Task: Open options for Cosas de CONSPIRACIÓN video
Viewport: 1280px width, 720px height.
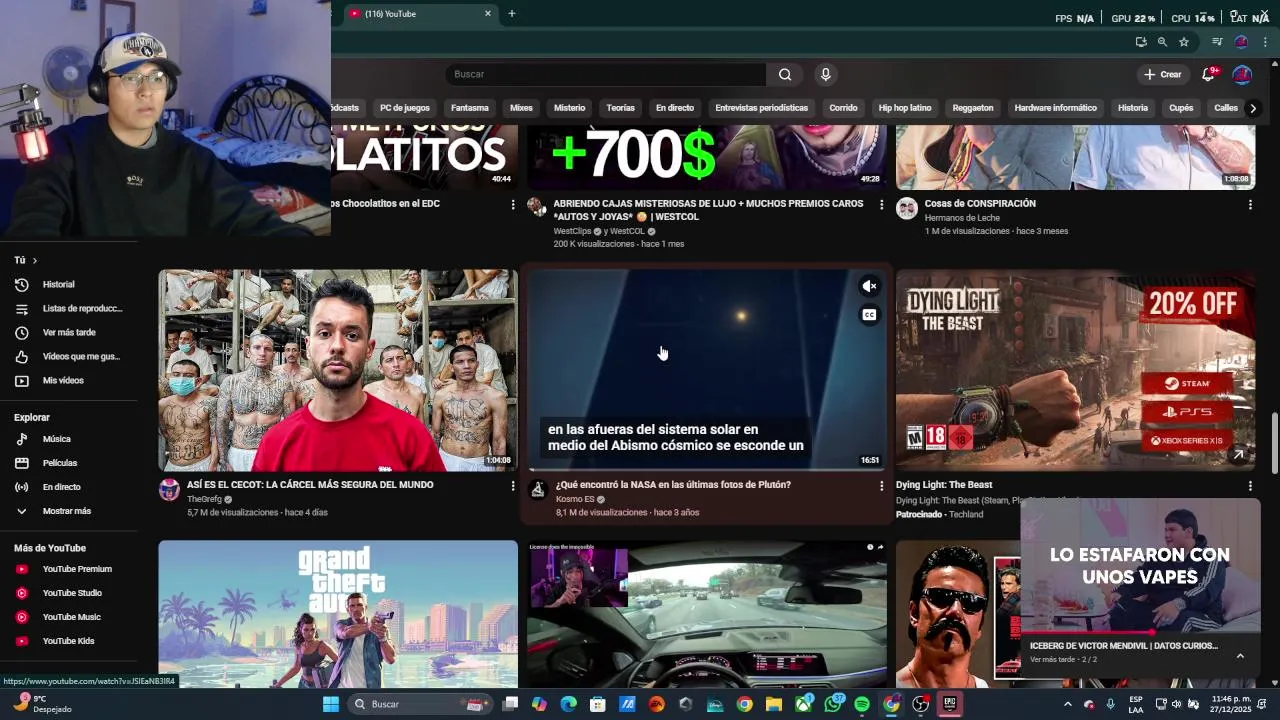Action: pyautogui.click(x=1250, y=205)
